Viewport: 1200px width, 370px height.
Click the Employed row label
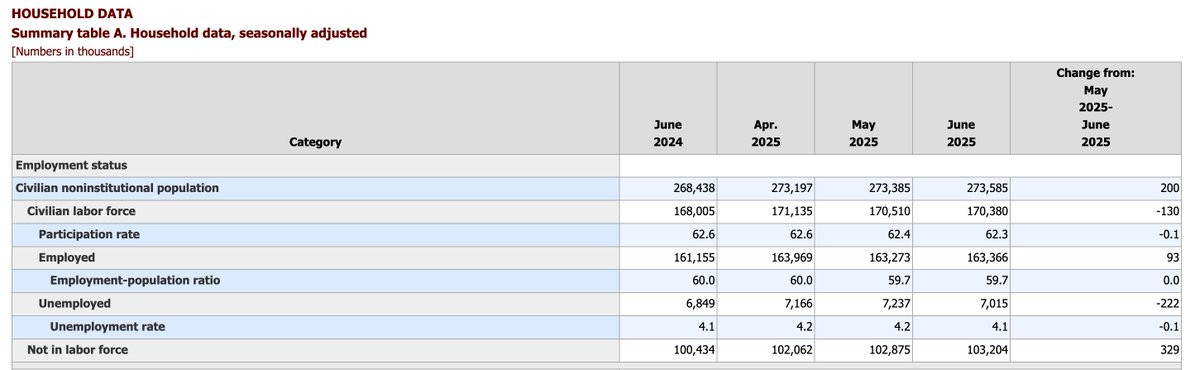[67, 257]
